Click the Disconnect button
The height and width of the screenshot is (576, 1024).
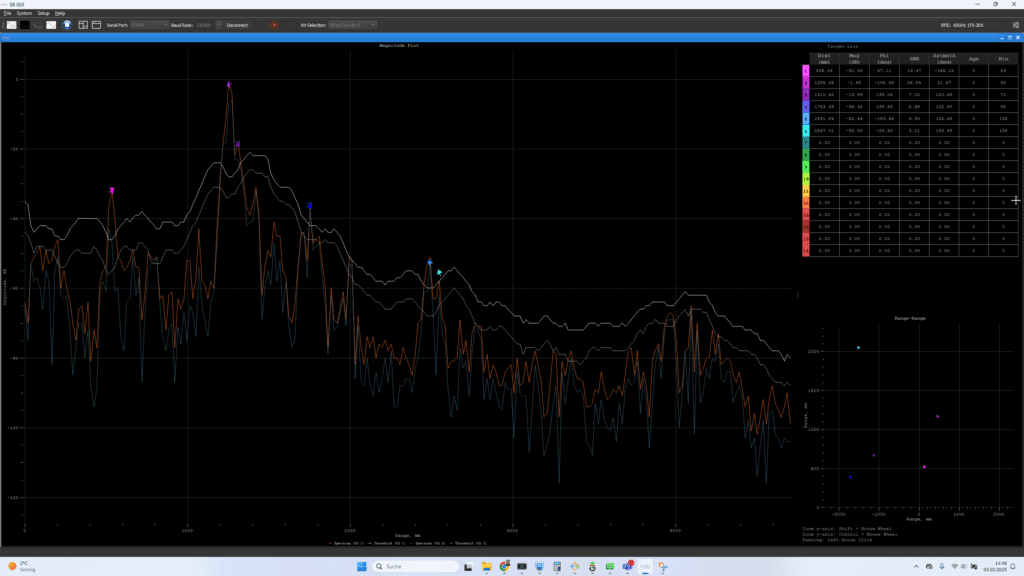[x=238, y=24]
